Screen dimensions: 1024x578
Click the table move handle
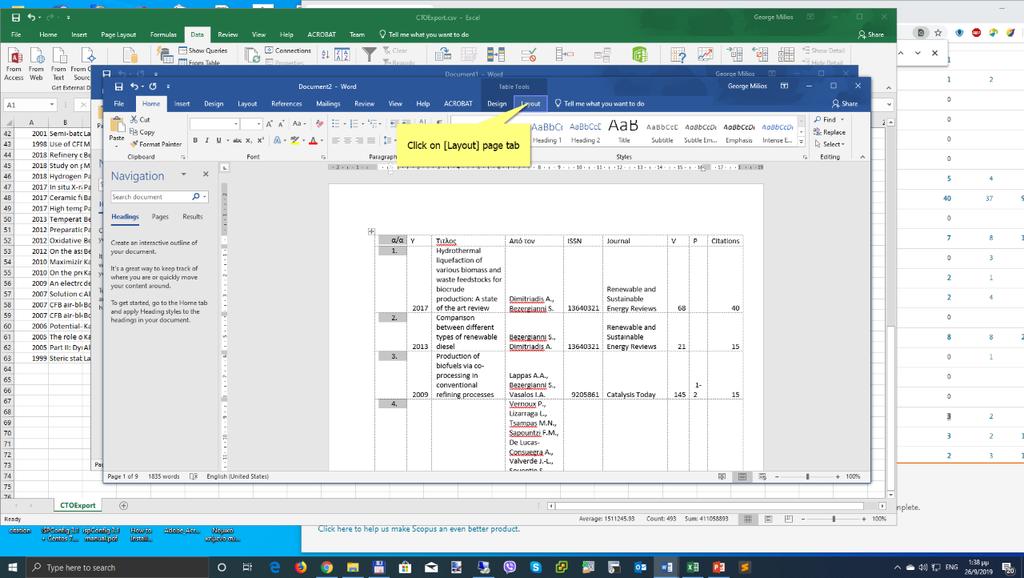coord(372,231)
